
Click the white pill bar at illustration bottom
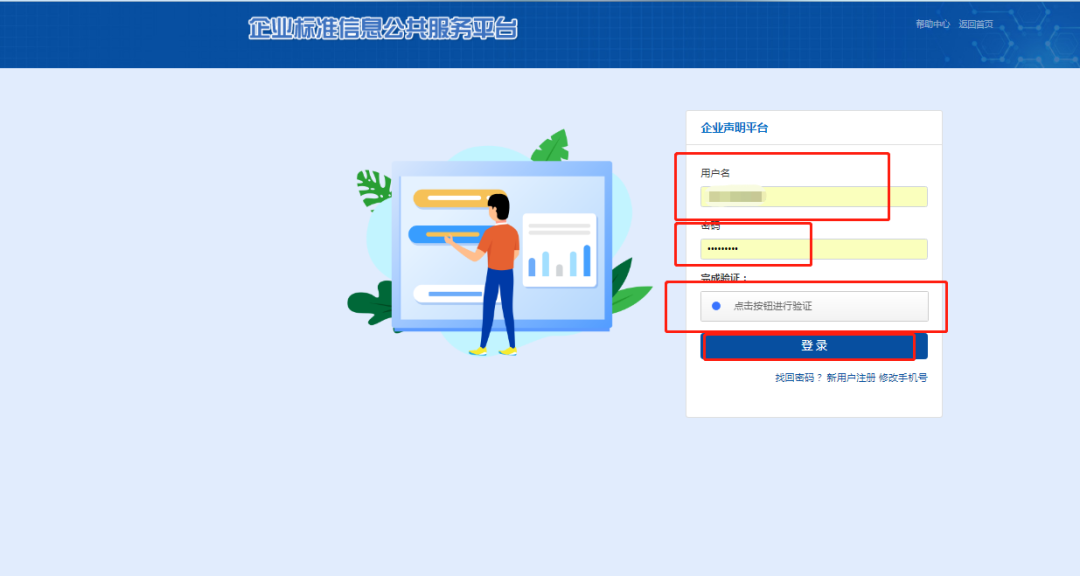point(450,294)
